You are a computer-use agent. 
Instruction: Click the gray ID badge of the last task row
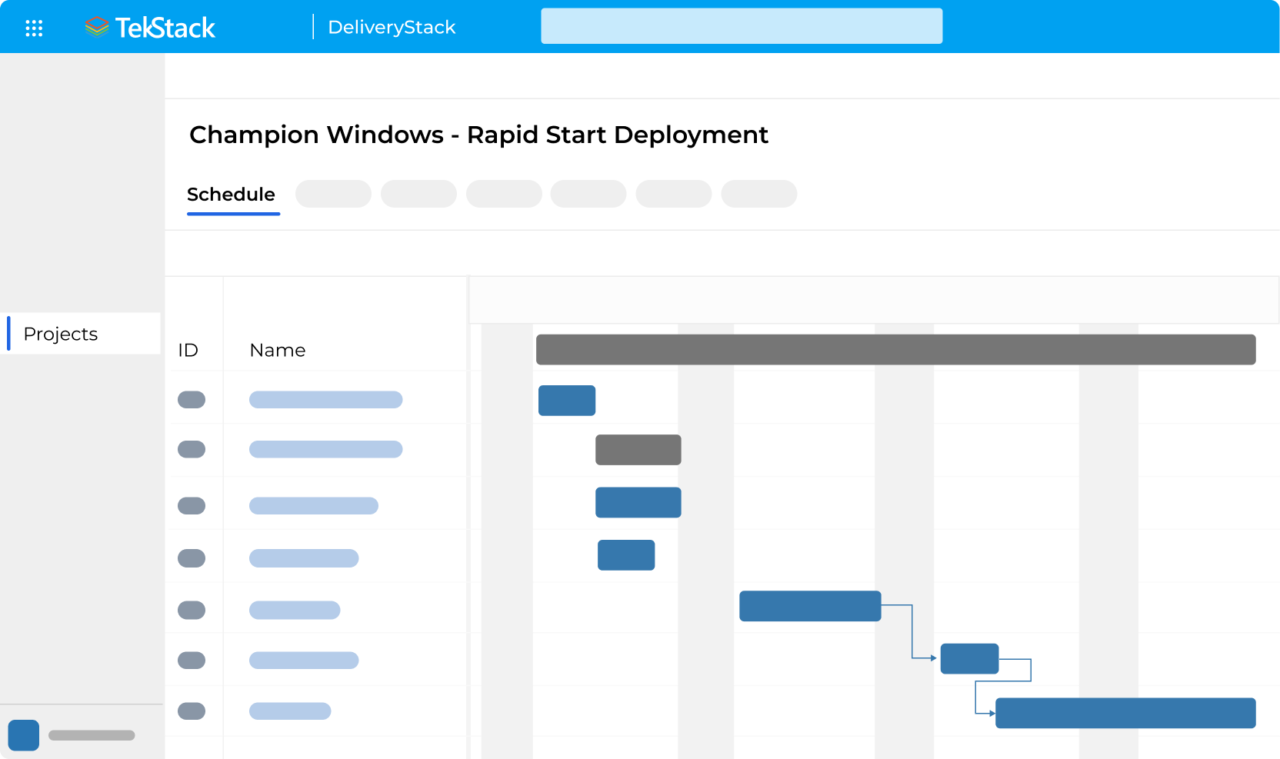(x=192, y=710)
